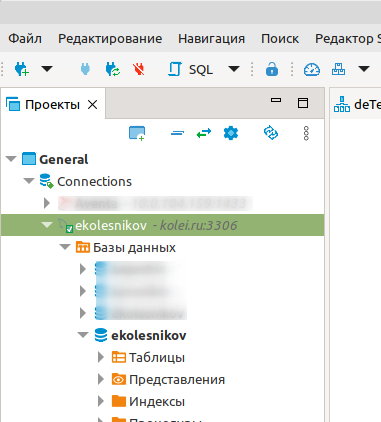Select the Представления folder
The width and height of the screenshot is (381, 422).
click(177, 380)
